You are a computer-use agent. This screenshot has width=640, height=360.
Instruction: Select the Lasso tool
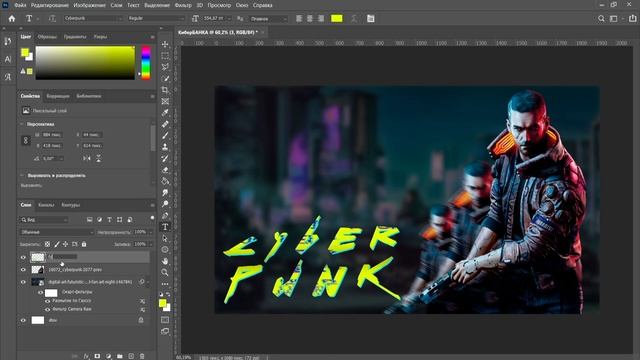165,67
